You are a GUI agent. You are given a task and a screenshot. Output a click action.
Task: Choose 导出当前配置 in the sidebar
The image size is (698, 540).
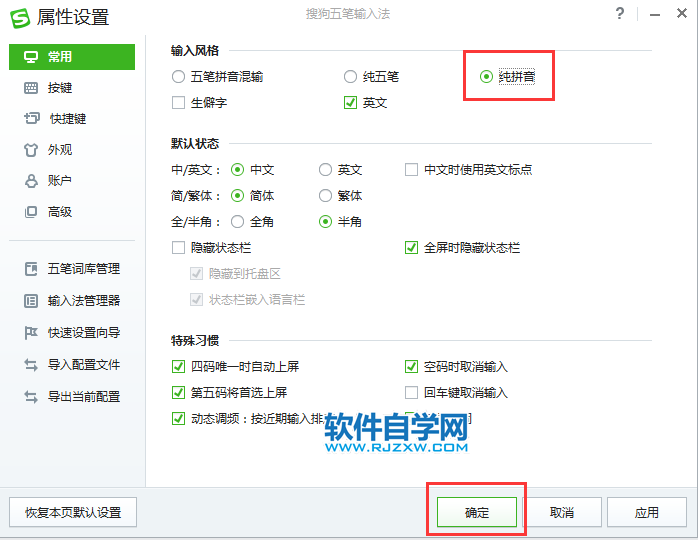coord(72,397)
